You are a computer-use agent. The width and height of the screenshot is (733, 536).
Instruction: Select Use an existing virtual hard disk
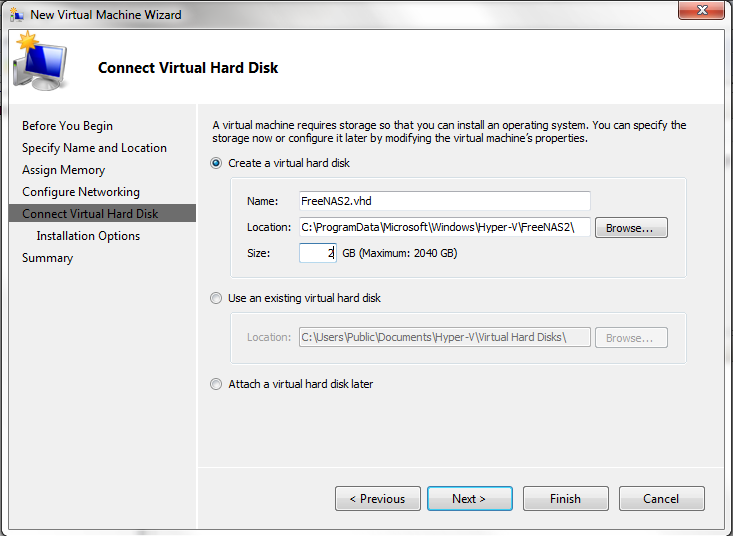tap(217, 298)
